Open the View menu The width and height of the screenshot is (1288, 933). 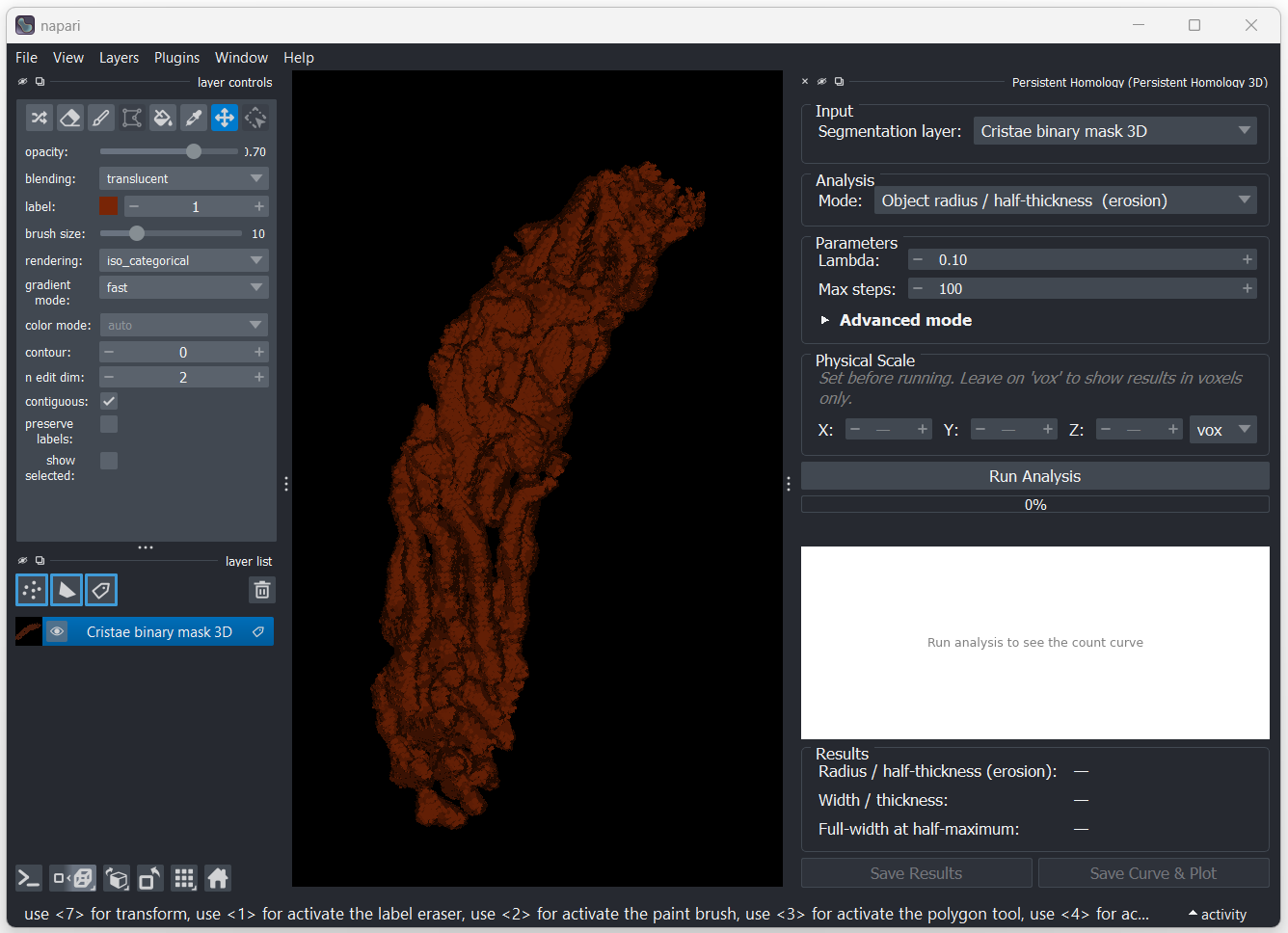[68, 58]
